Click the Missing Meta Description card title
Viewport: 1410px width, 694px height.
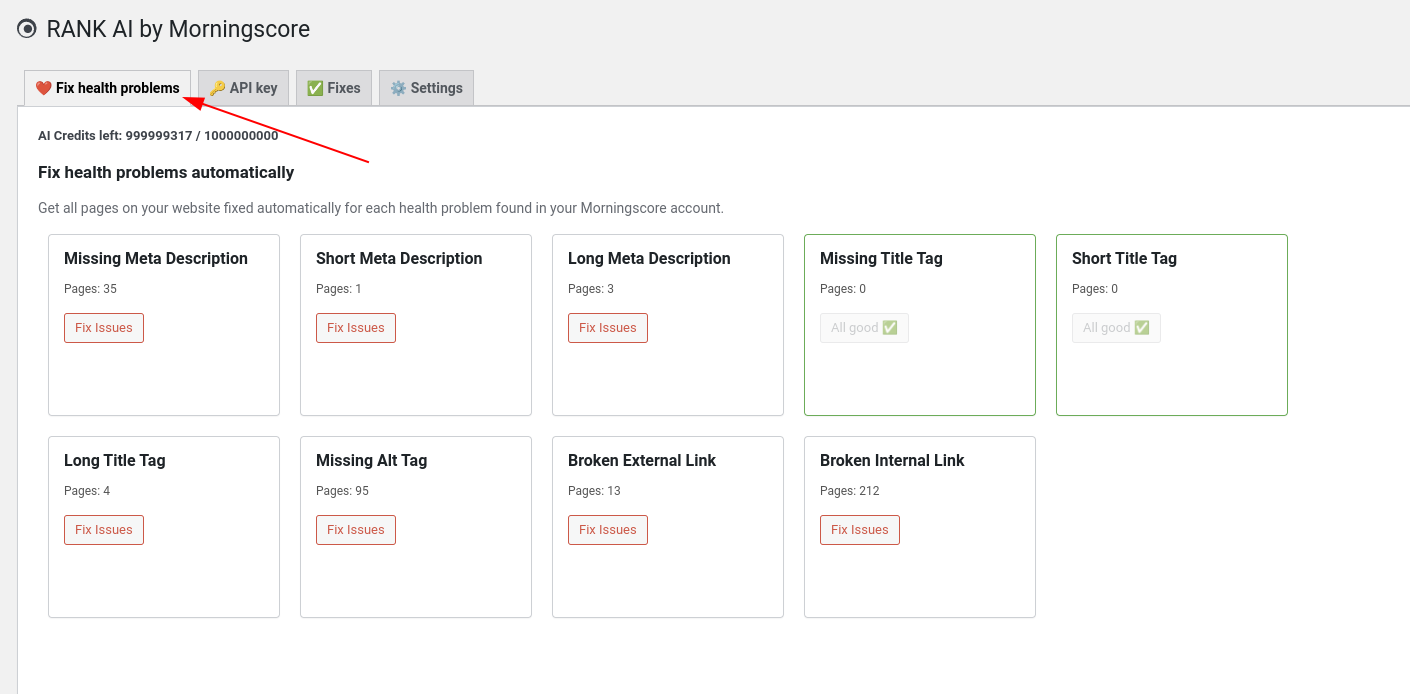coord(156,258)
